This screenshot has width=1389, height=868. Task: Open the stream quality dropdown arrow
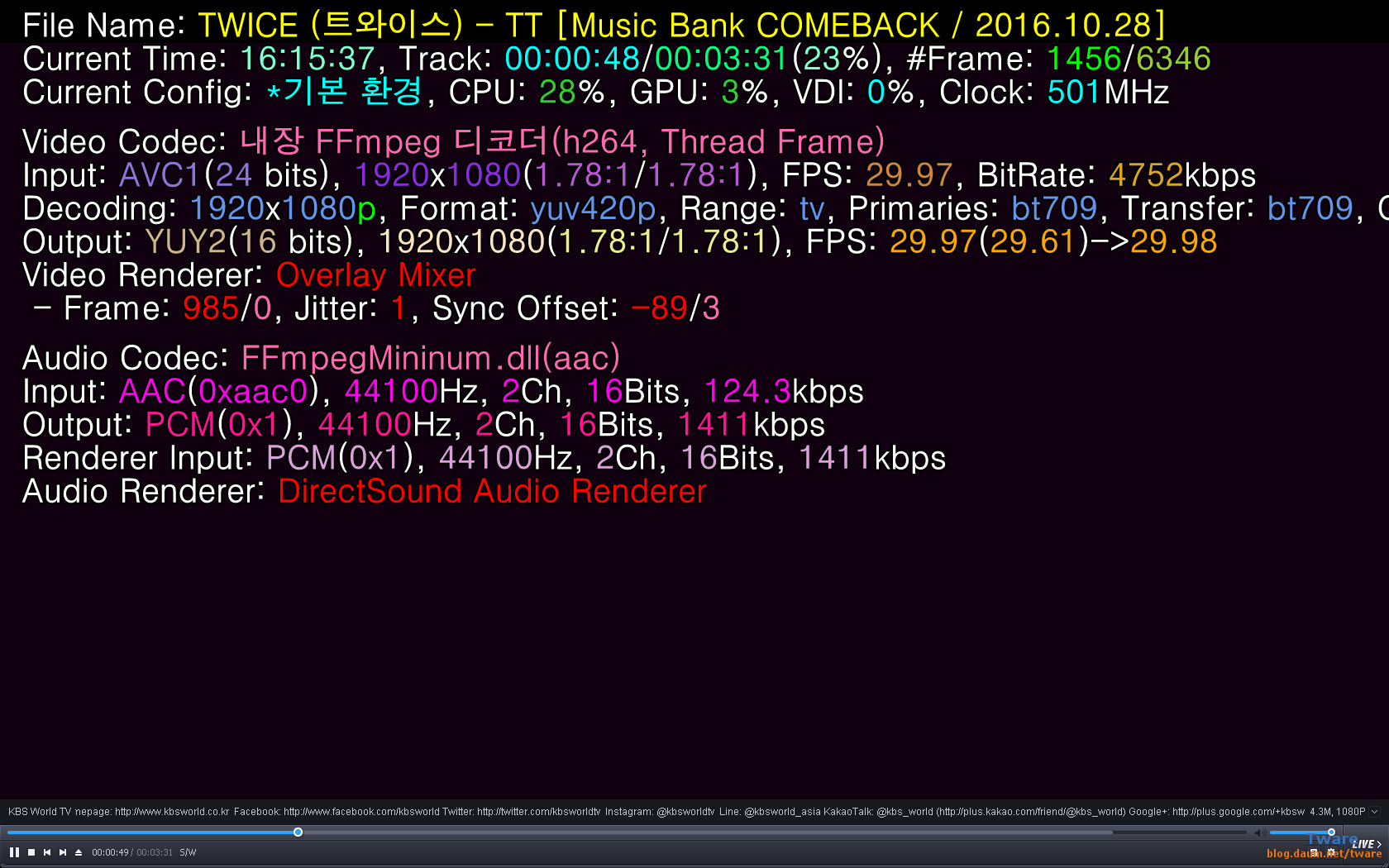tap(1375, 812)
